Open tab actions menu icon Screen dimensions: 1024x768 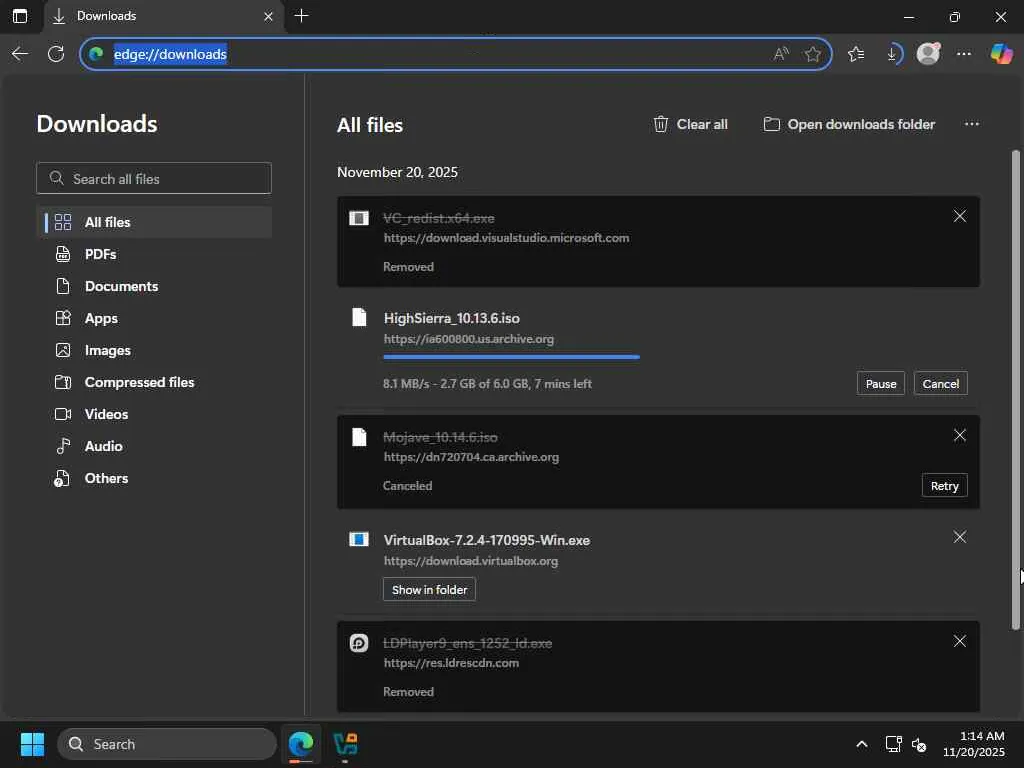(x=20, y=16)
